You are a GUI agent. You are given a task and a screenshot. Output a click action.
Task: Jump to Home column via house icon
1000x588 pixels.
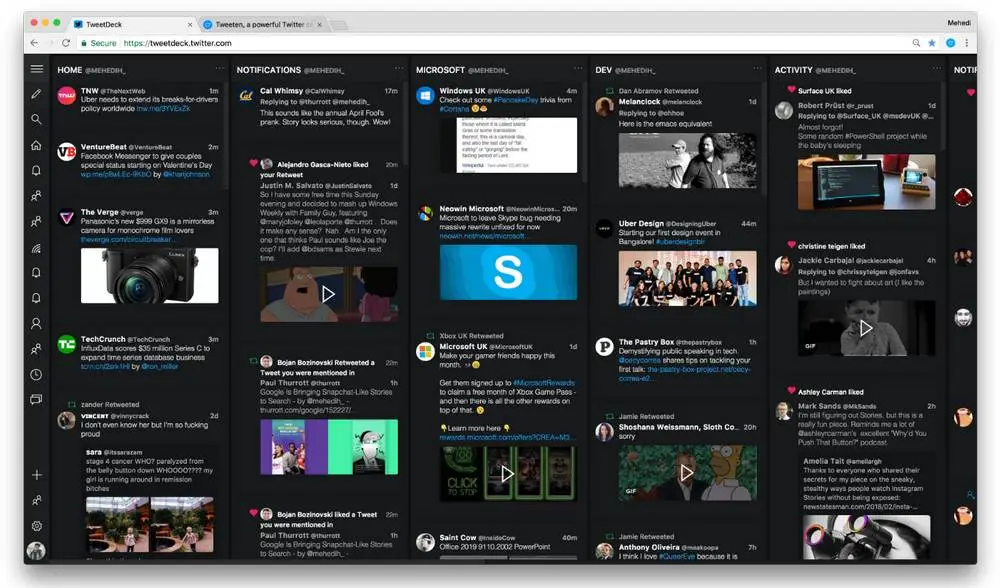click(x=36, y=145)
